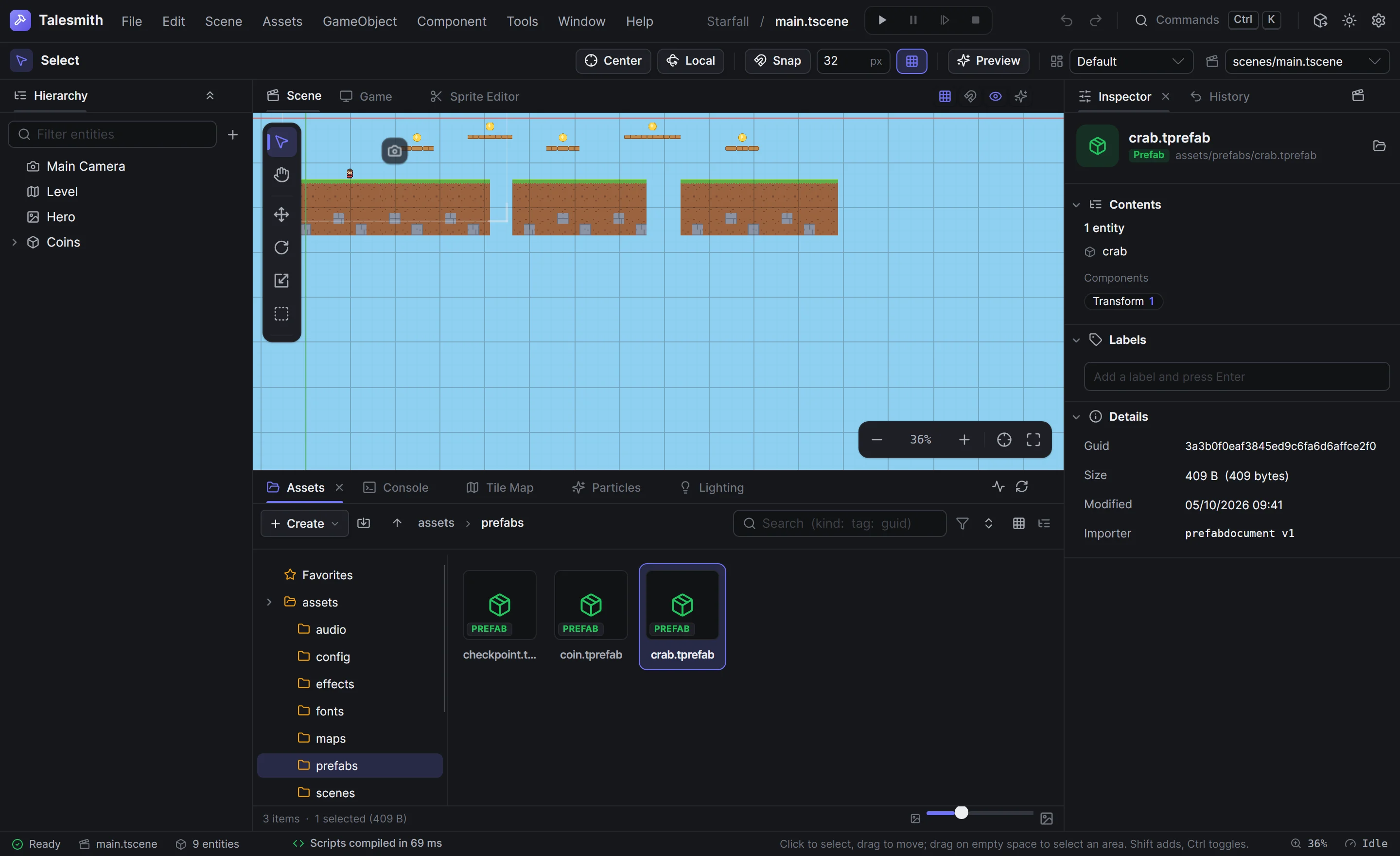Toggle Center pivot mode
Screen dimensions: 1400x856
point(613,61)
